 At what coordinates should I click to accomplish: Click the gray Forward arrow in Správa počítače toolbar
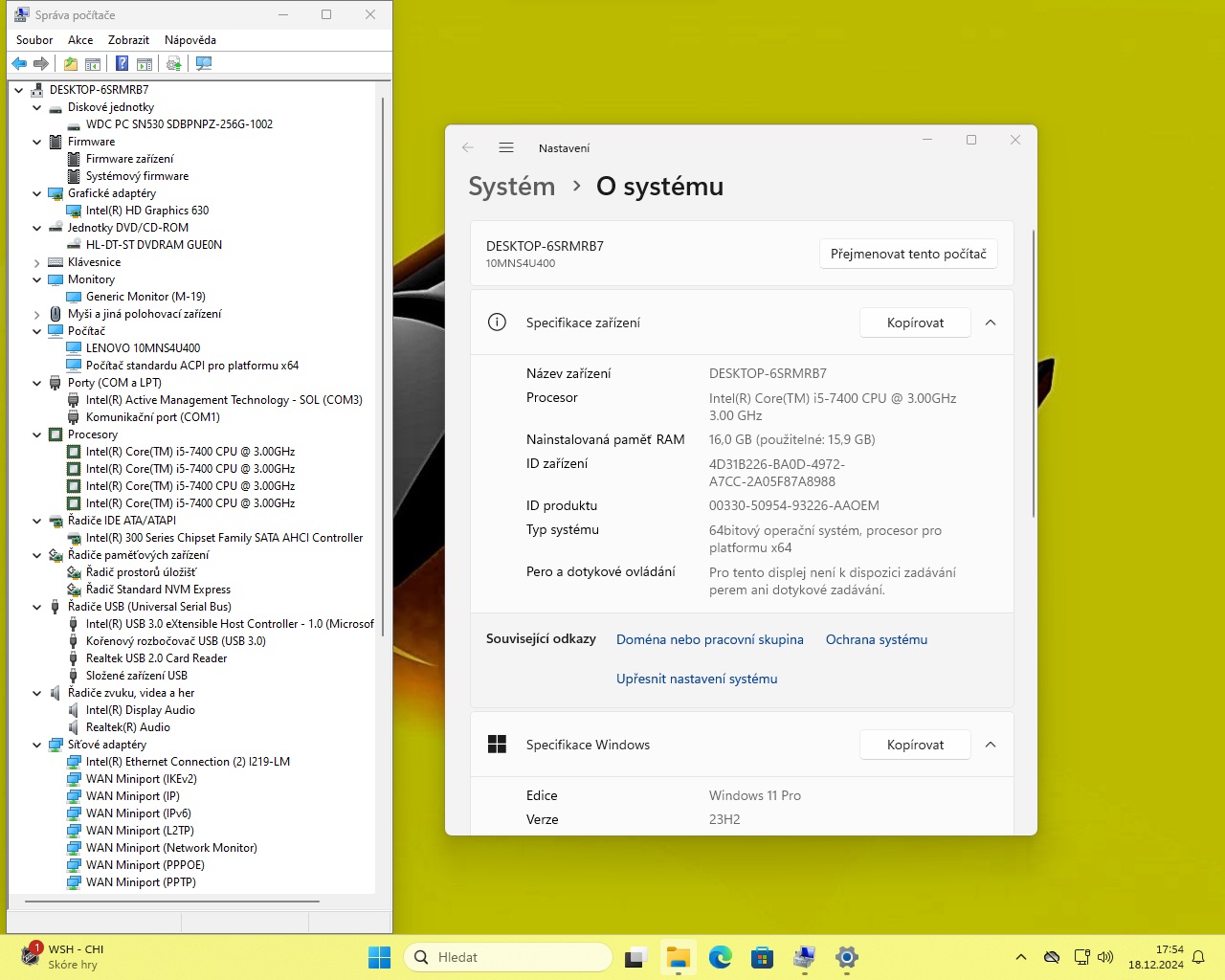click(41, 64)
